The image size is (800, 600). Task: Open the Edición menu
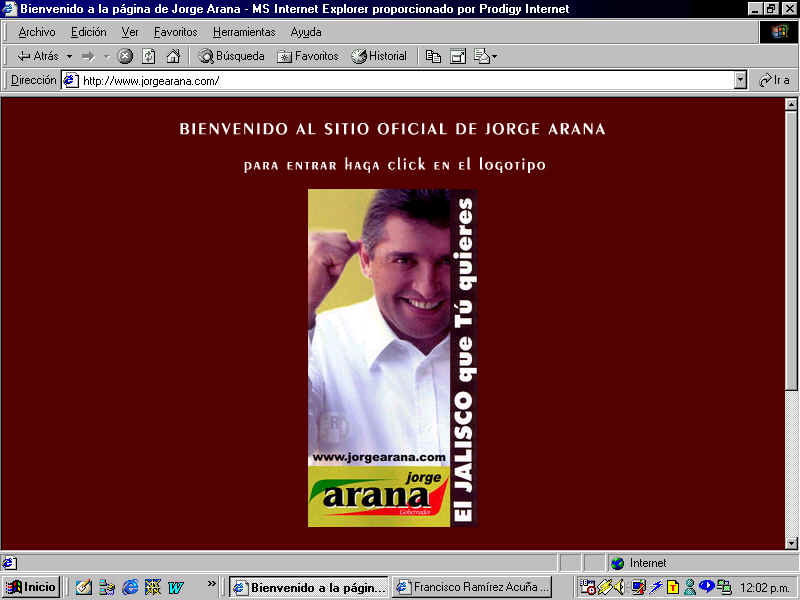[89, 32]
